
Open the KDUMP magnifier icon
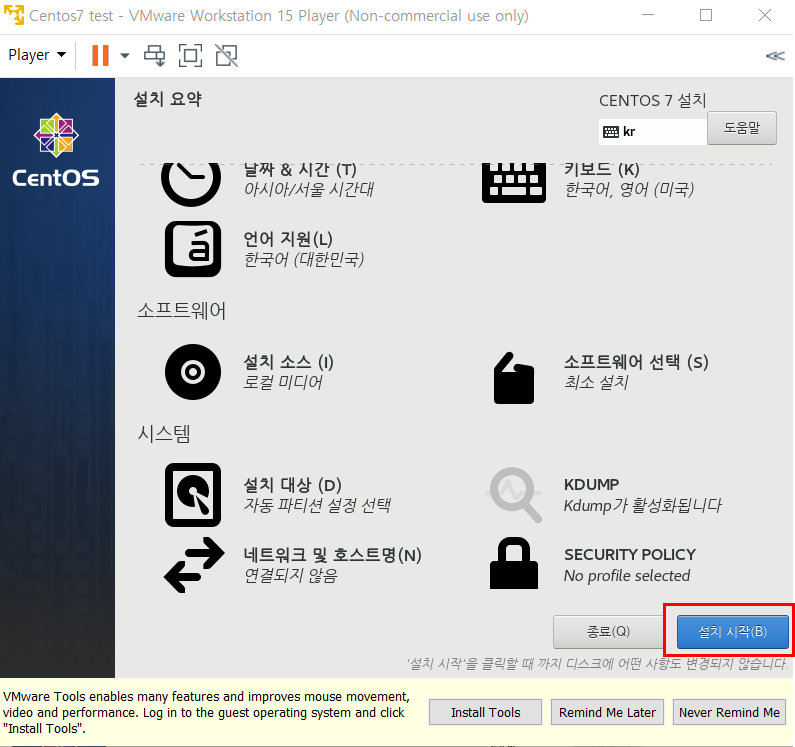(514, 494)
